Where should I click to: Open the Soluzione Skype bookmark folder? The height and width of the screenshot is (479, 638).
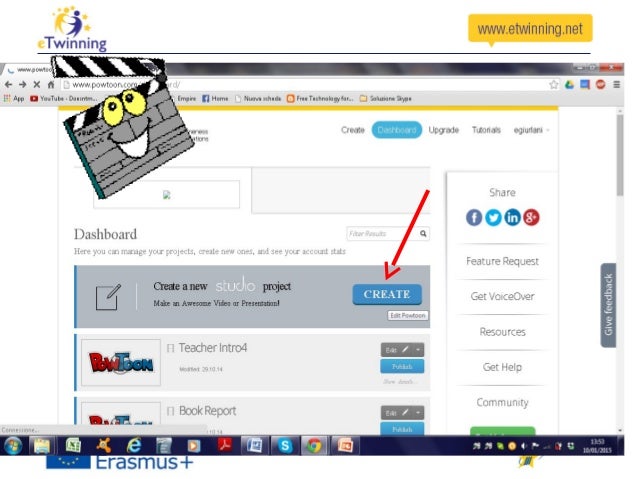pos(386,98)
